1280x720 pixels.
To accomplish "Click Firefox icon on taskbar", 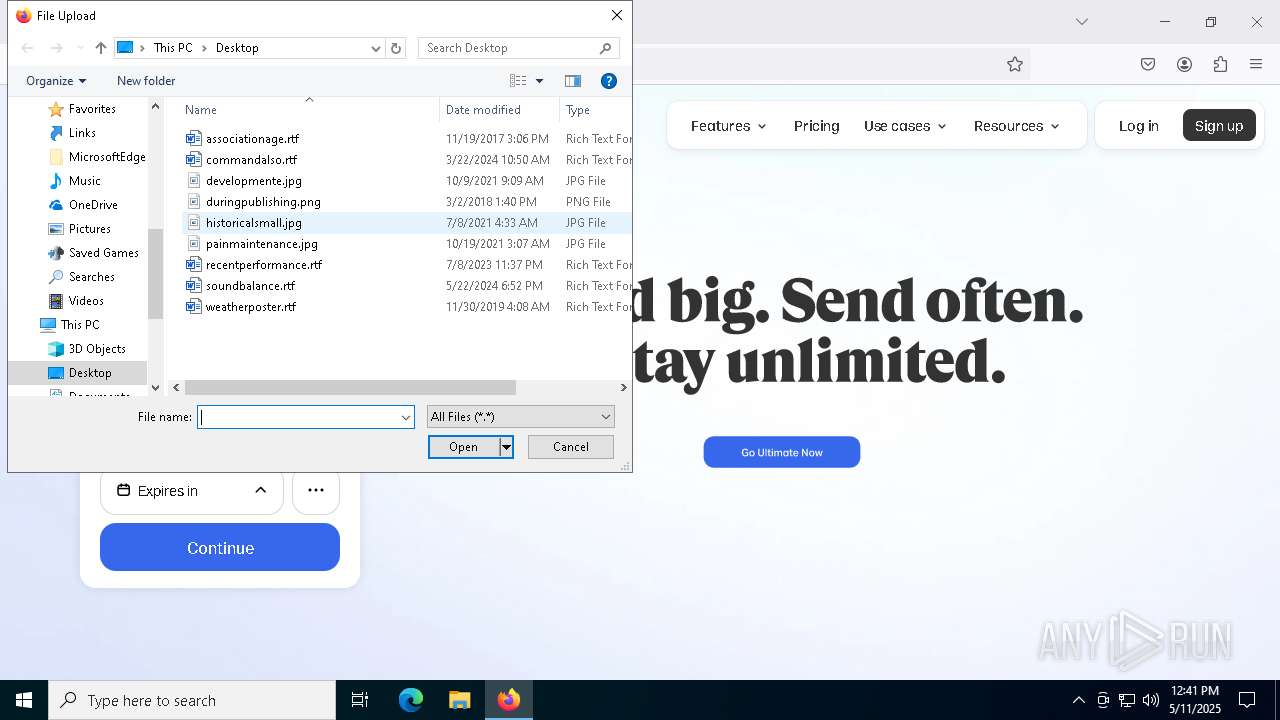I will [508, 700].
